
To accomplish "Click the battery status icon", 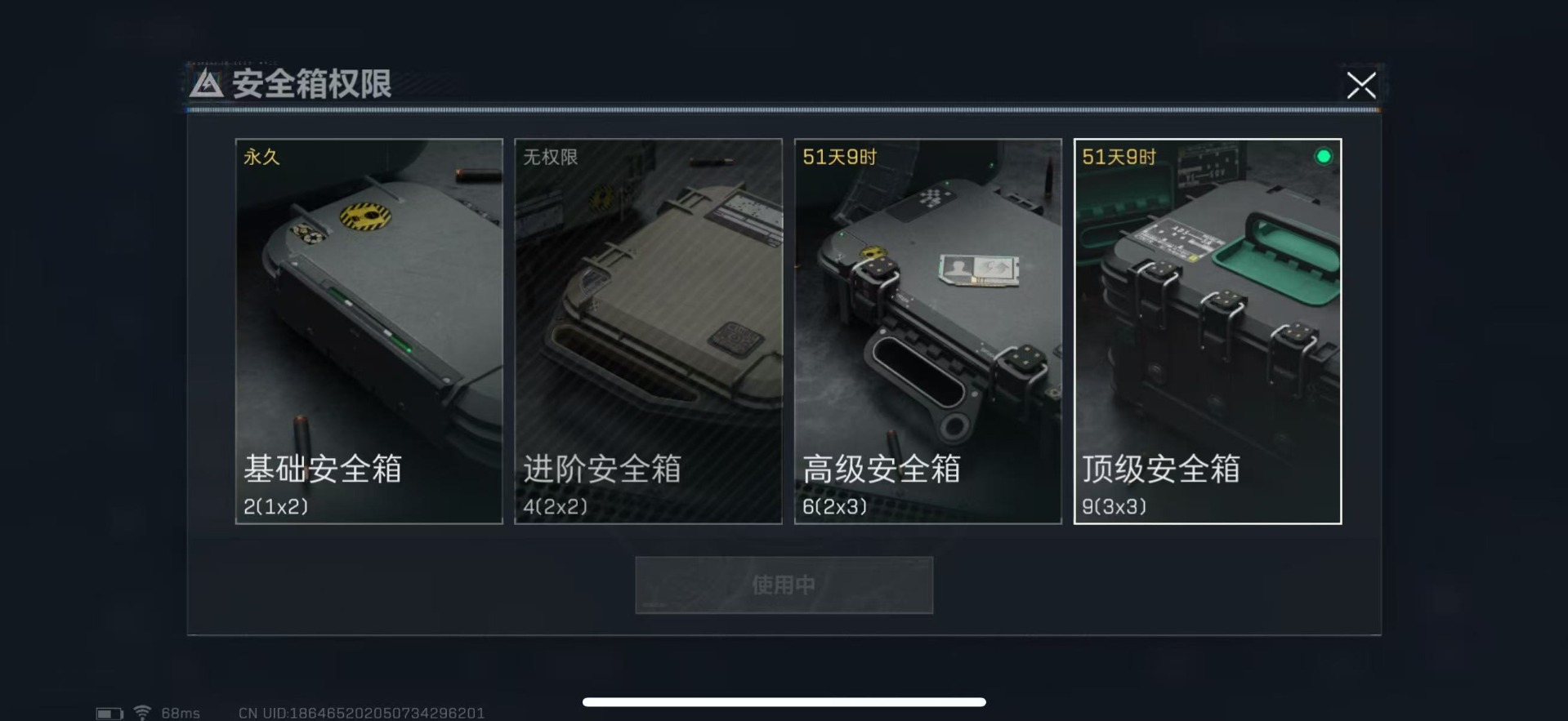I will tap(109, 714).
